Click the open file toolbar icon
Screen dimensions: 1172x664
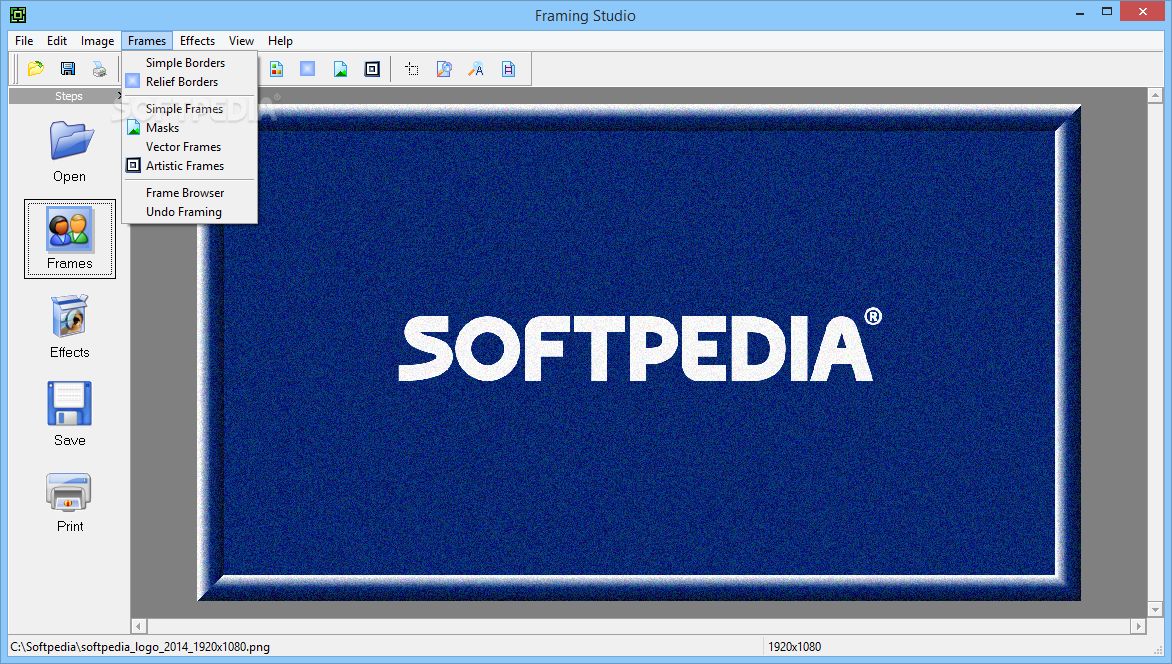[x=35, y=69]
